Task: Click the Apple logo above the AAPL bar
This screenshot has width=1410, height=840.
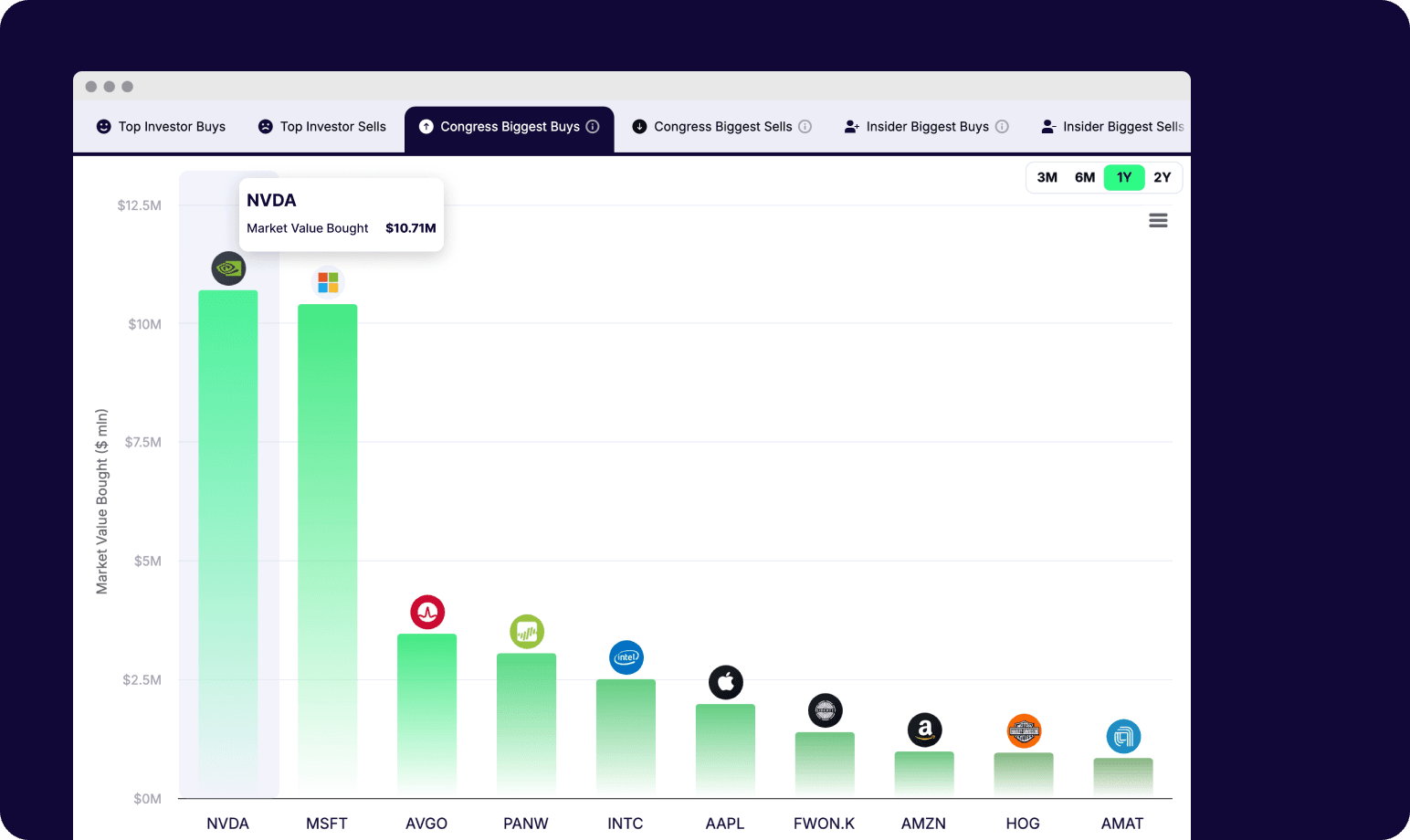Action: tap(726, 682)
